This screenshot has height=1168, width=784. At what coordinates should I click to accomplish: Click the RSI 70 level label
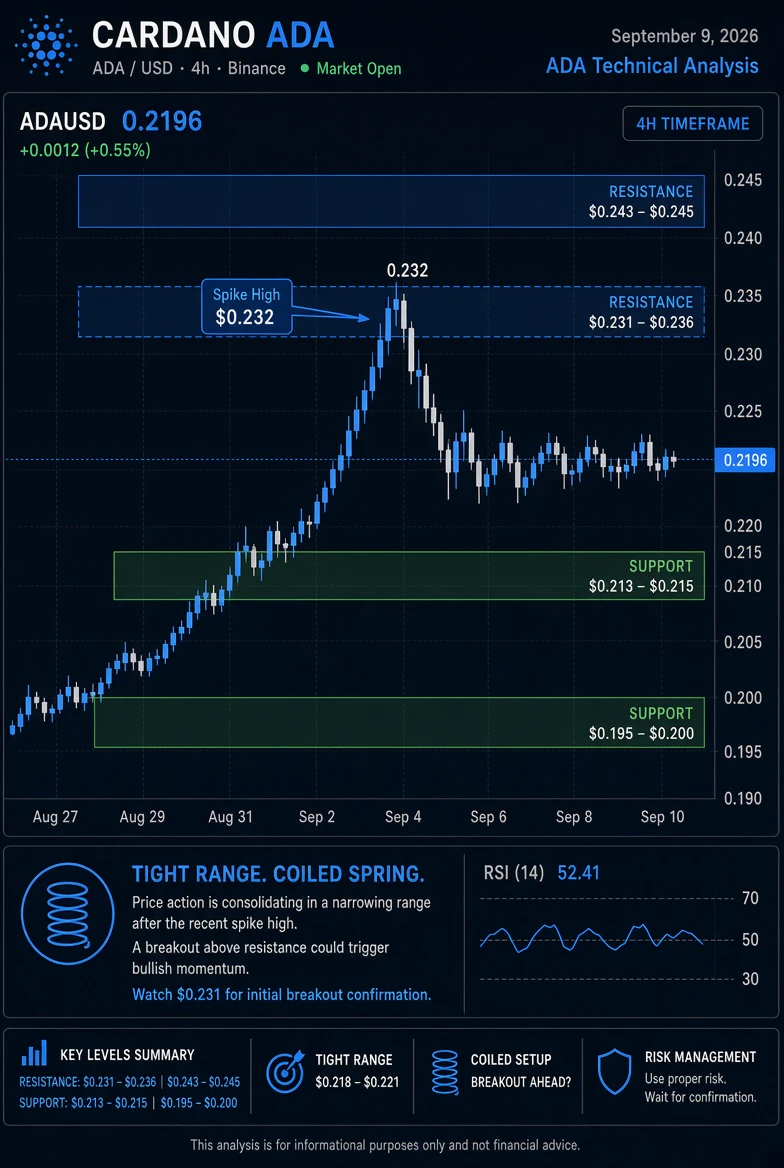point(750,898)
